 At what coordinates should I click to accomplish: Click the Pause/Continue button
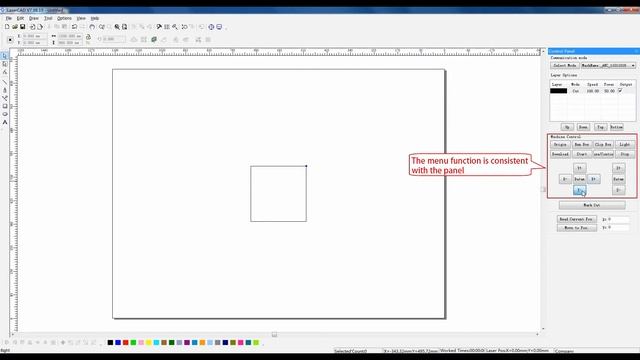pos(603,154)
